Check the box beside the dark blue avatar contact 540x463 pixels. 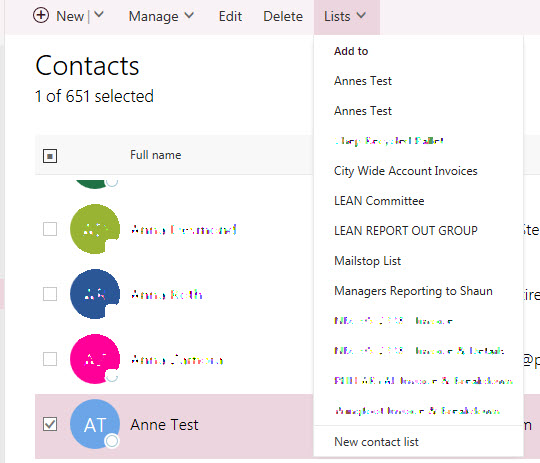click(50, 294)
